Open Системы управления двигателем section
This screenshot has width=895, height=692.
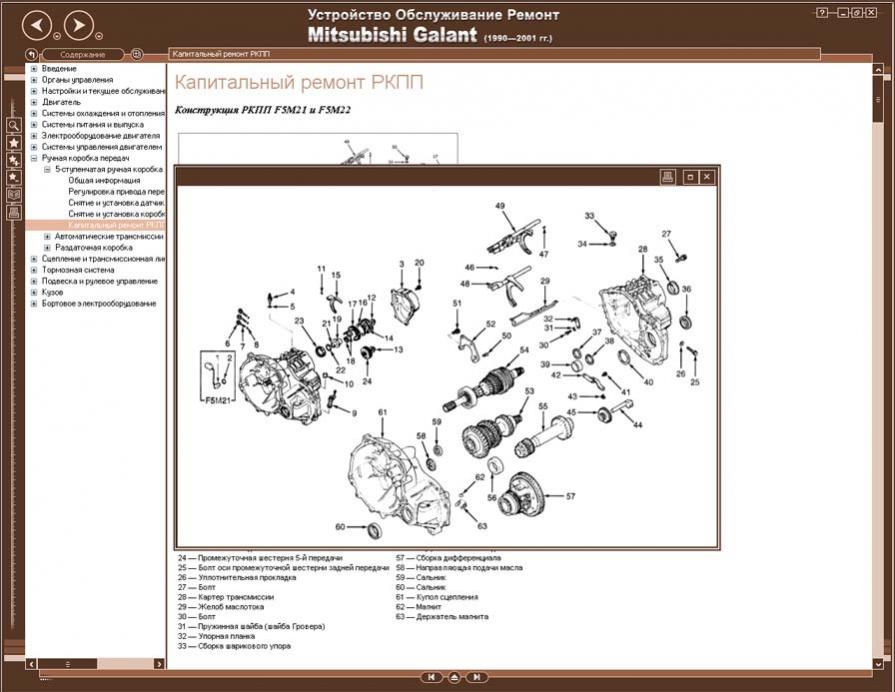click(x=102, y=147)
